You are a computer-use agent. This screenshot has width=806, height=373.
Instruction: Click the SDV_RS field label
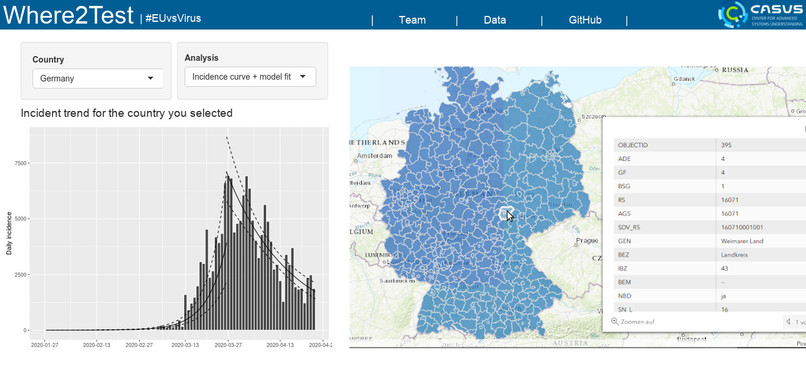(629, 227)
